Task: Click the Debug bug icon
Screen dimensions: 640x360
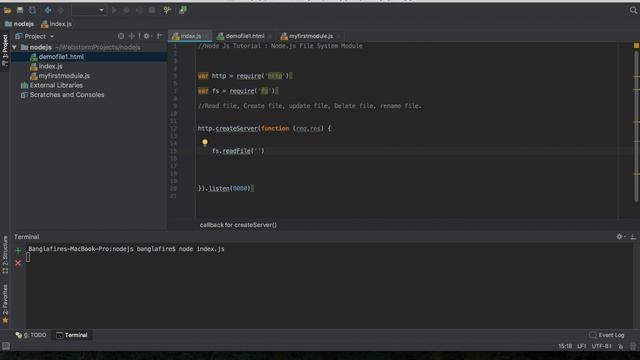Action: [127, 10]
